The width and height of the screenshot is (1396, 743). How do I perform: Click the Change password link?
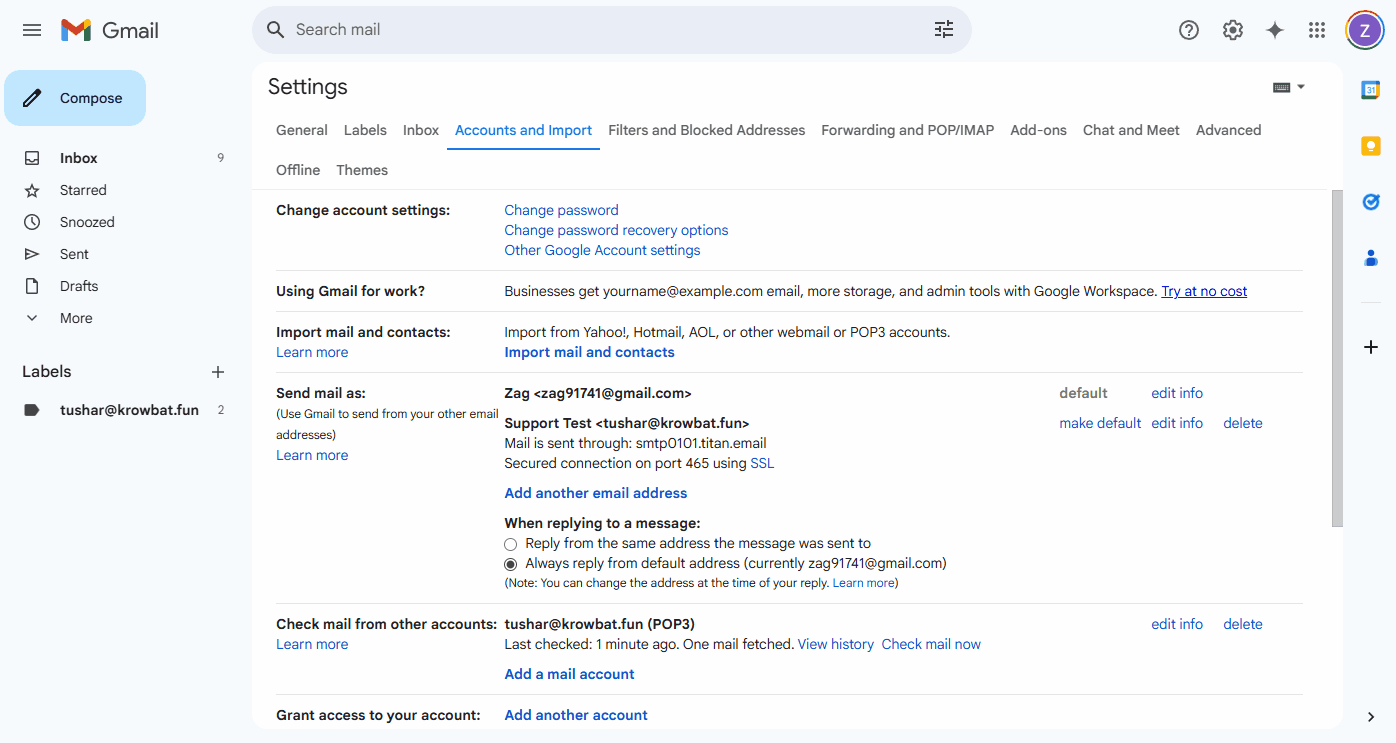(x=561, y=210)
